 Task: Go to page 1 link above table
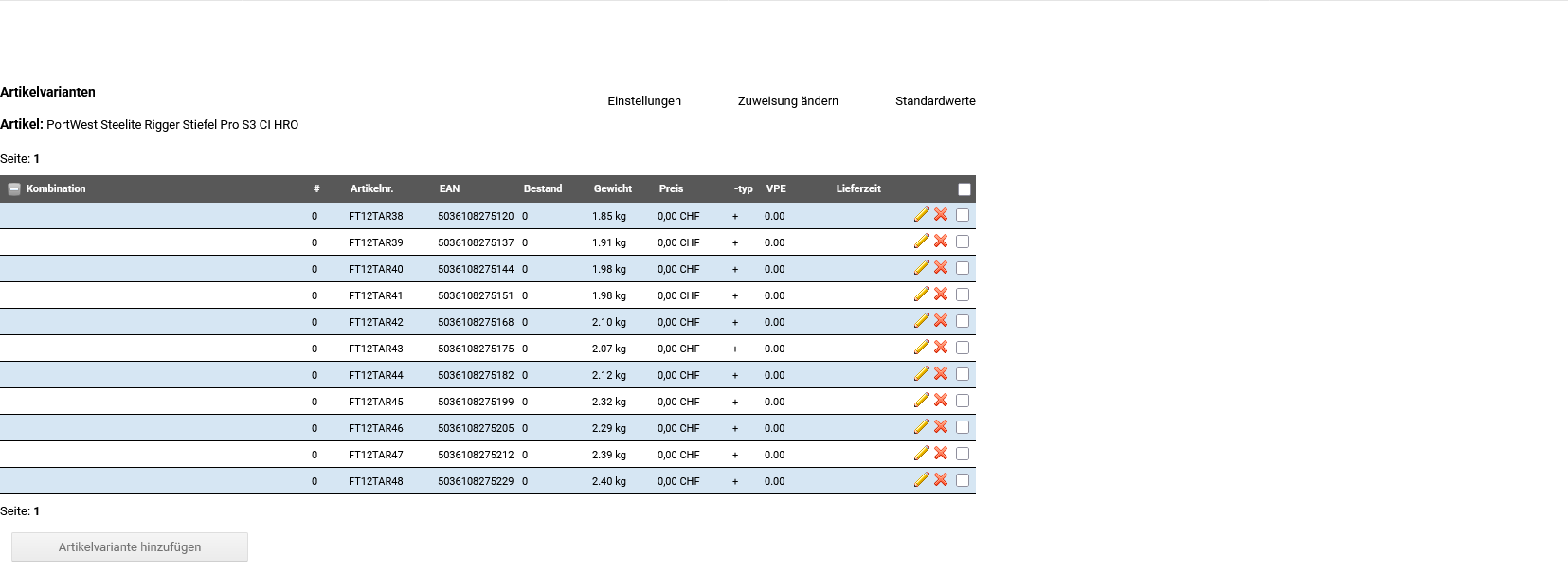(37, 159)
